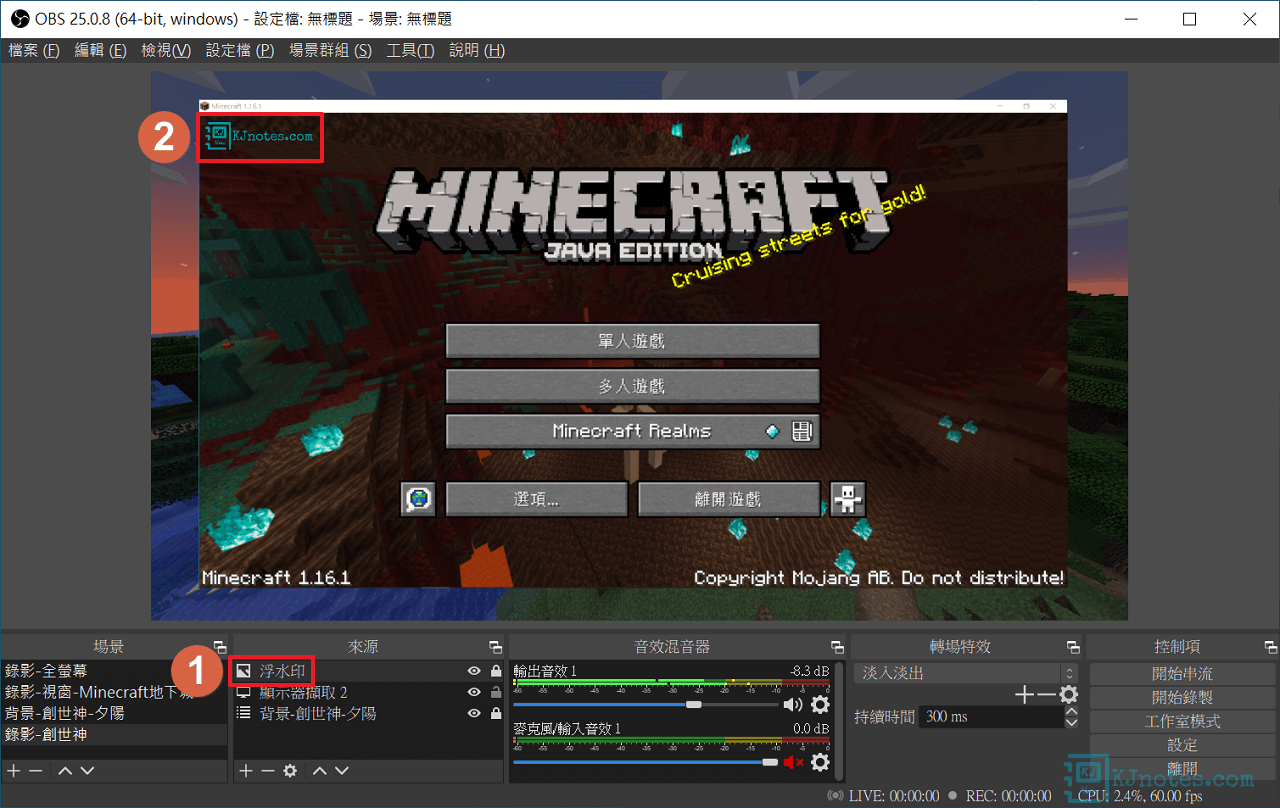Hide the 顯示器擷取 2 source
The image size is (1280, 808).
click(x=474, y=692)
